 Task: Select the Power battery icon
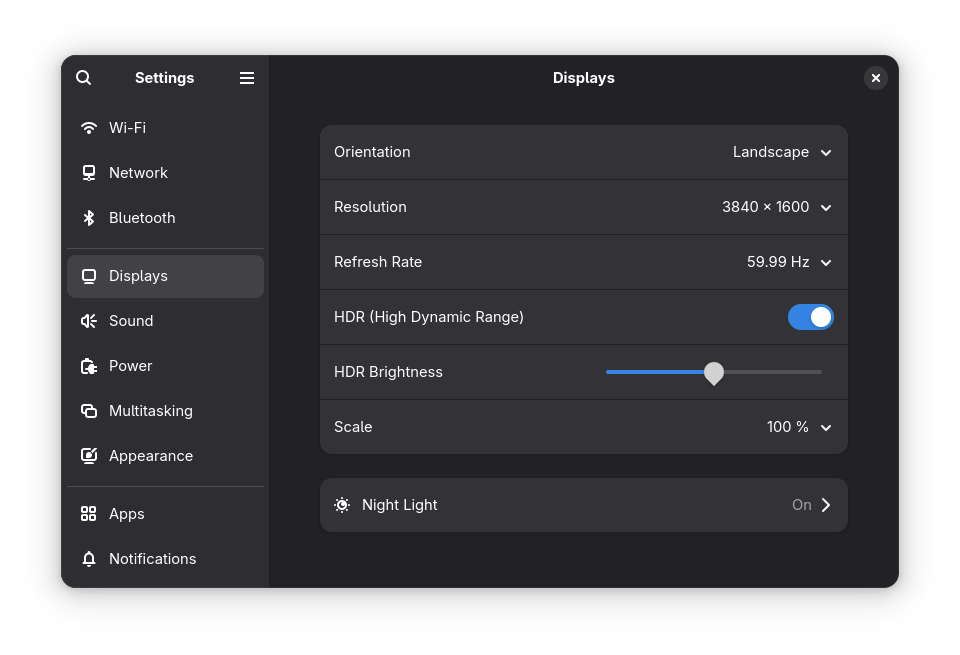(x=89, y=365)
